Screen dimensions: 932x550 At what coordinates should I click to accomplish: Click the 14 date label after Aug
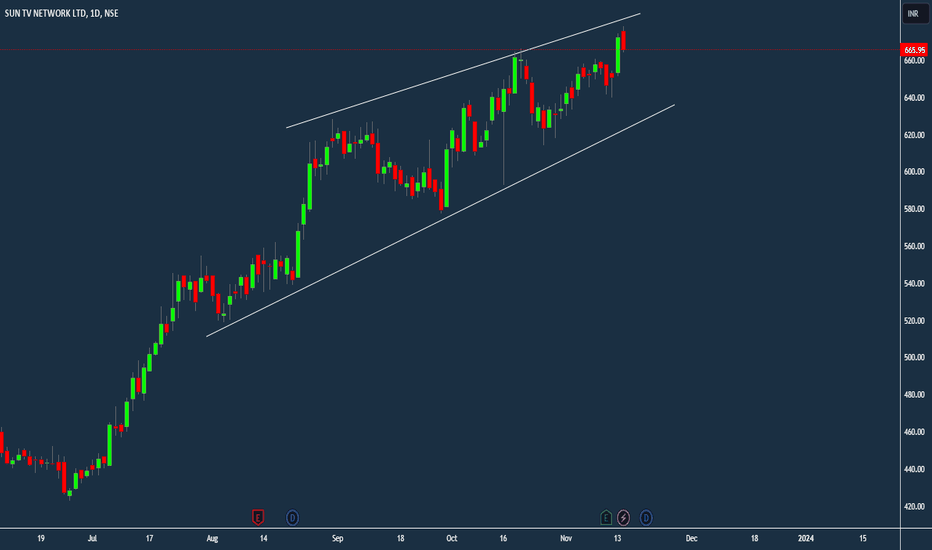(x=263, y=538)
